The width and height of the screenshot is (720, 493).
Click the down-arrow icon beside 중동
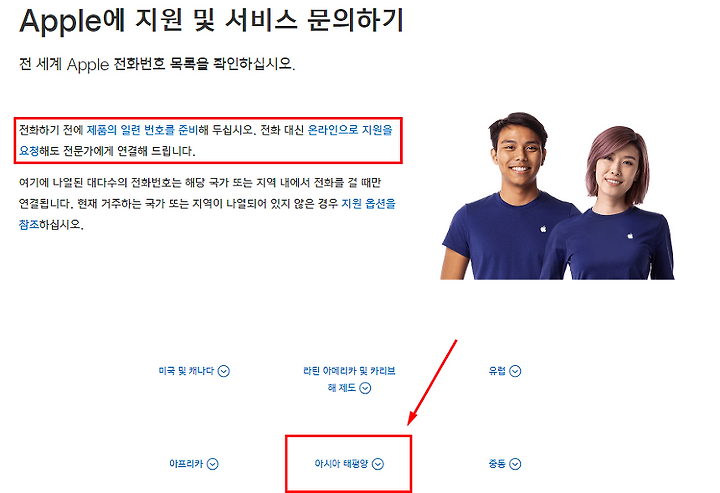tap(515, 464)
